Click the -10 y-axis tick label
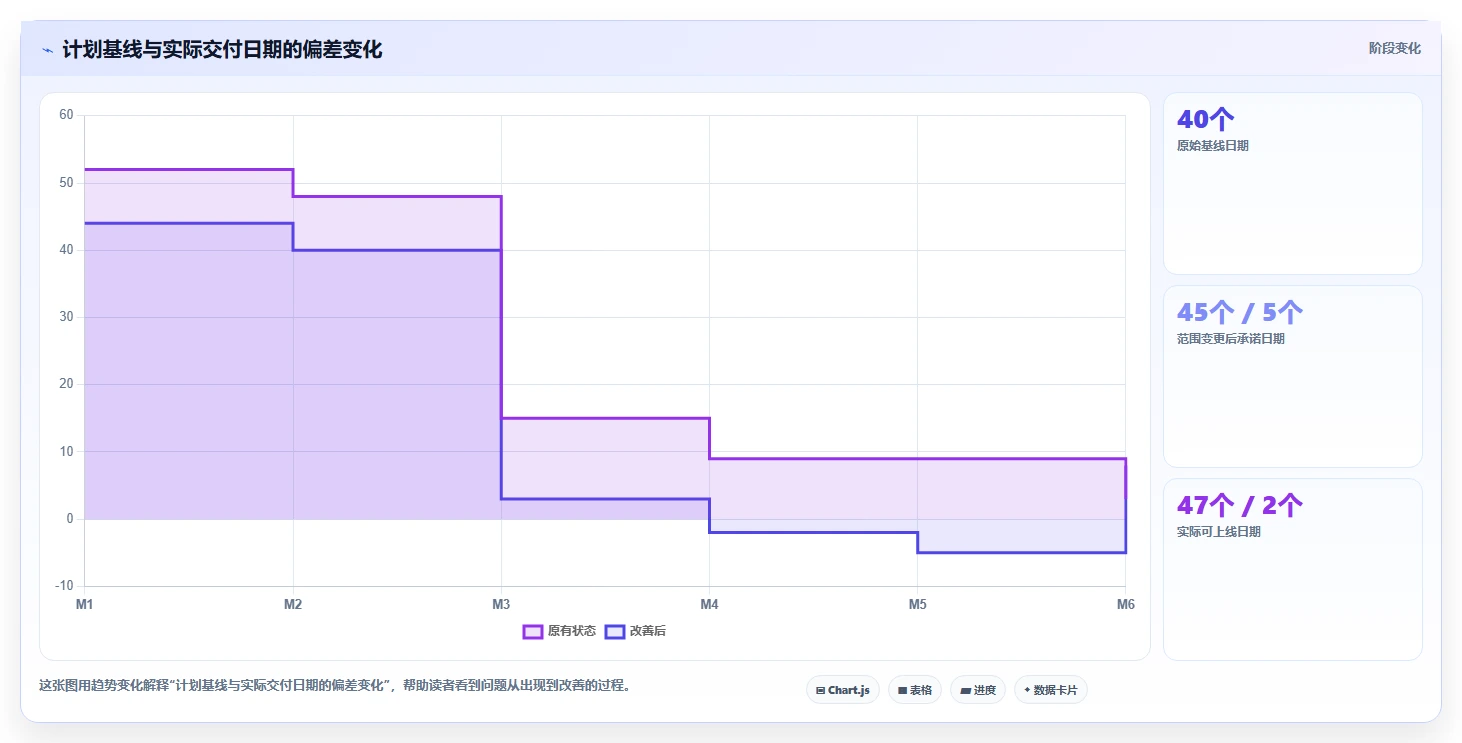The image size is (1462, 743). [64, 586]
